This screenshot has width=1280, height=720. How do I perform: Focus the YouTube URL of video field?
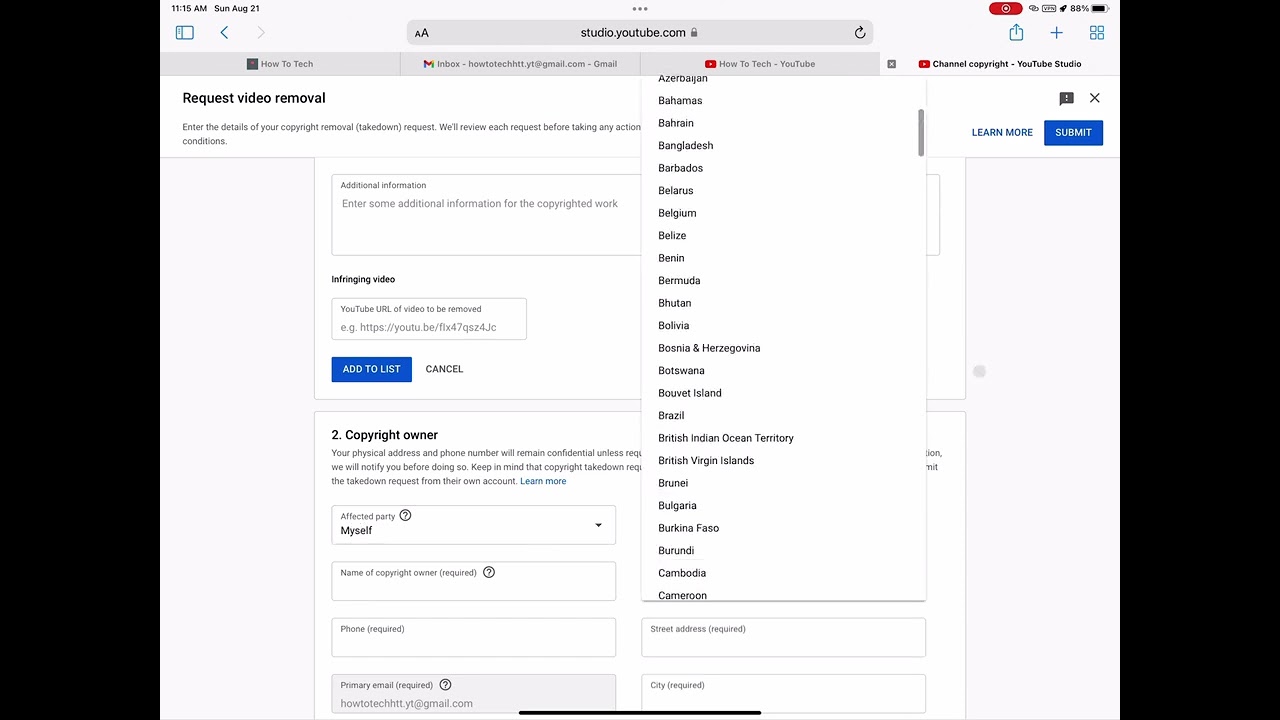coord(429,319)
